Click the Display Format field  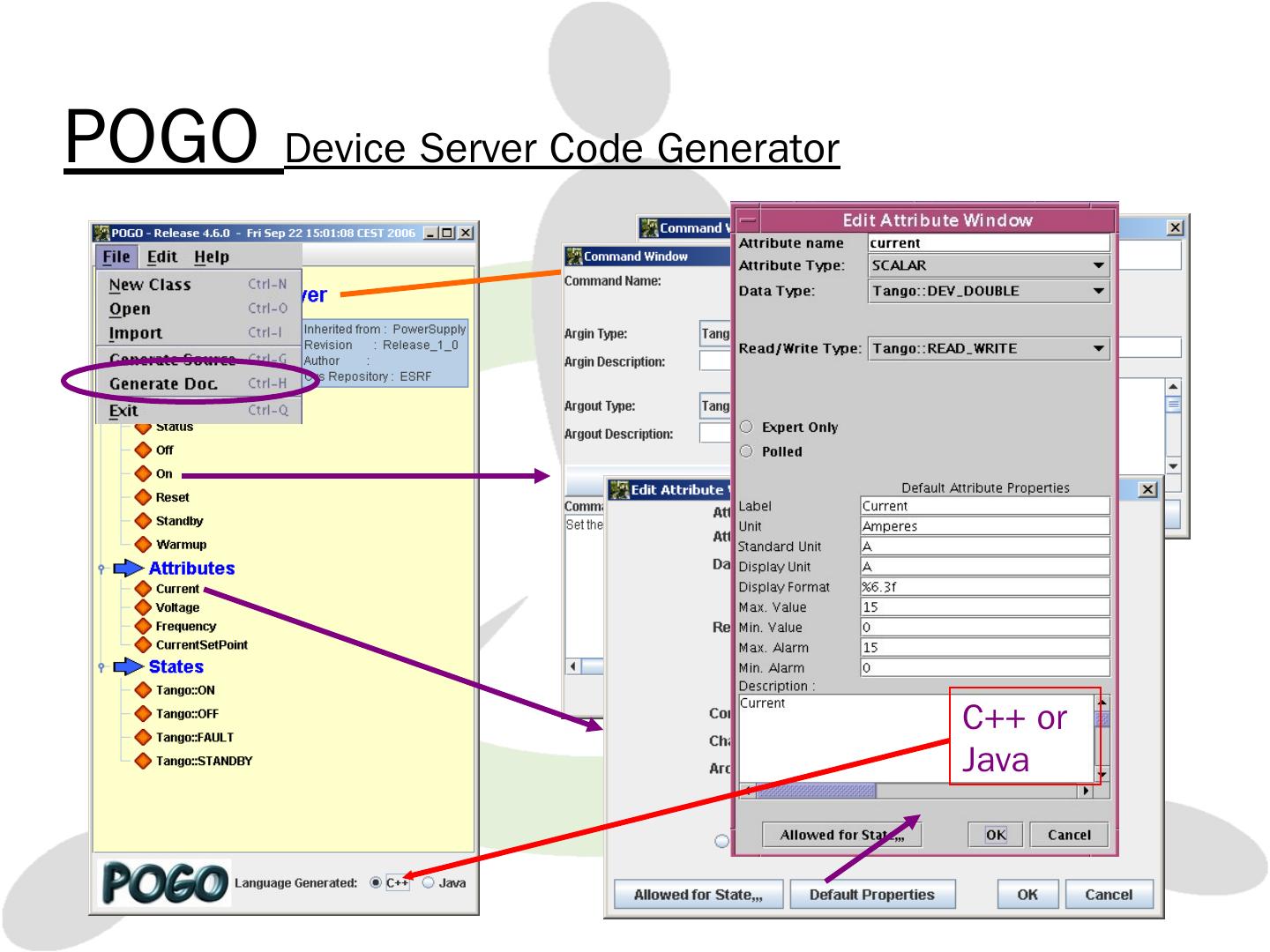tap(985, 587)
